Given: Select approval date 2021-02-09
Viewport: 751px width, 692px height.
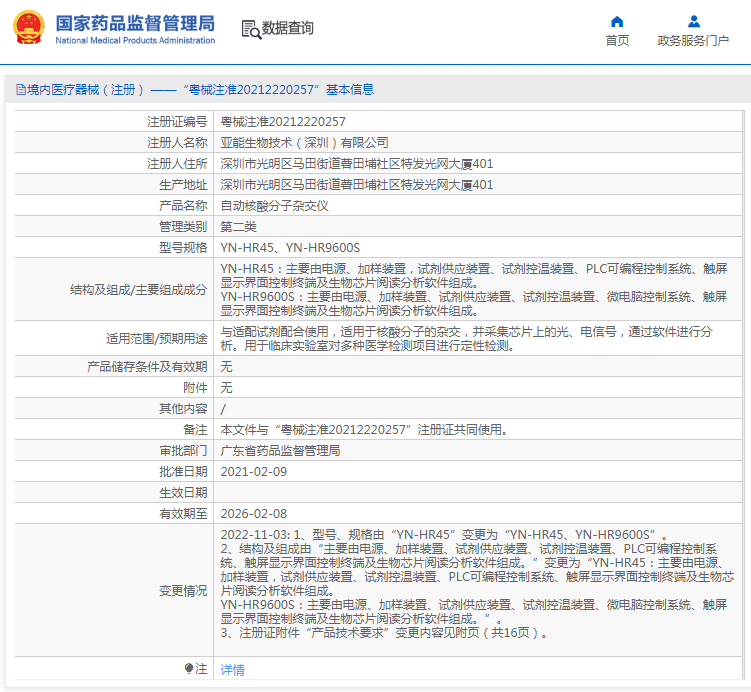Looking at the screenshot, I should click(254, 472).
